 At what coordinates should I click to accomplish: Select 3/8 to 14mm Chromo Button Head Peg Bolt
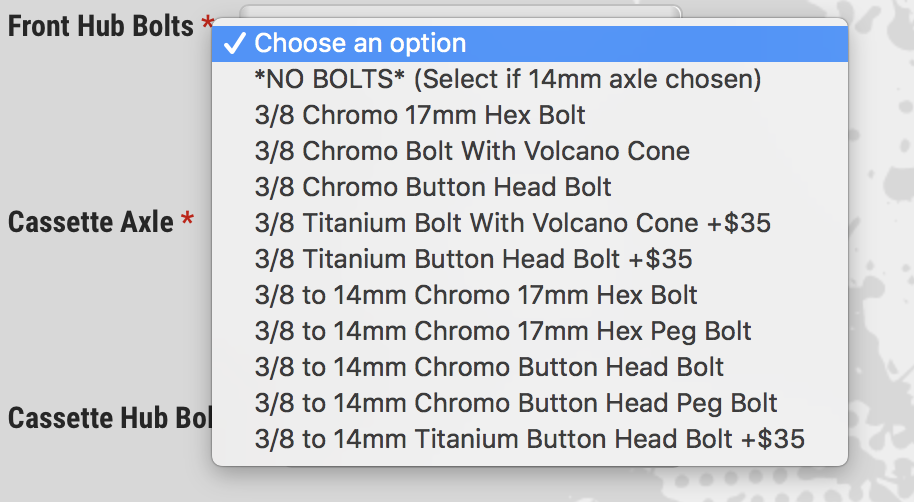tap(516, 403)
